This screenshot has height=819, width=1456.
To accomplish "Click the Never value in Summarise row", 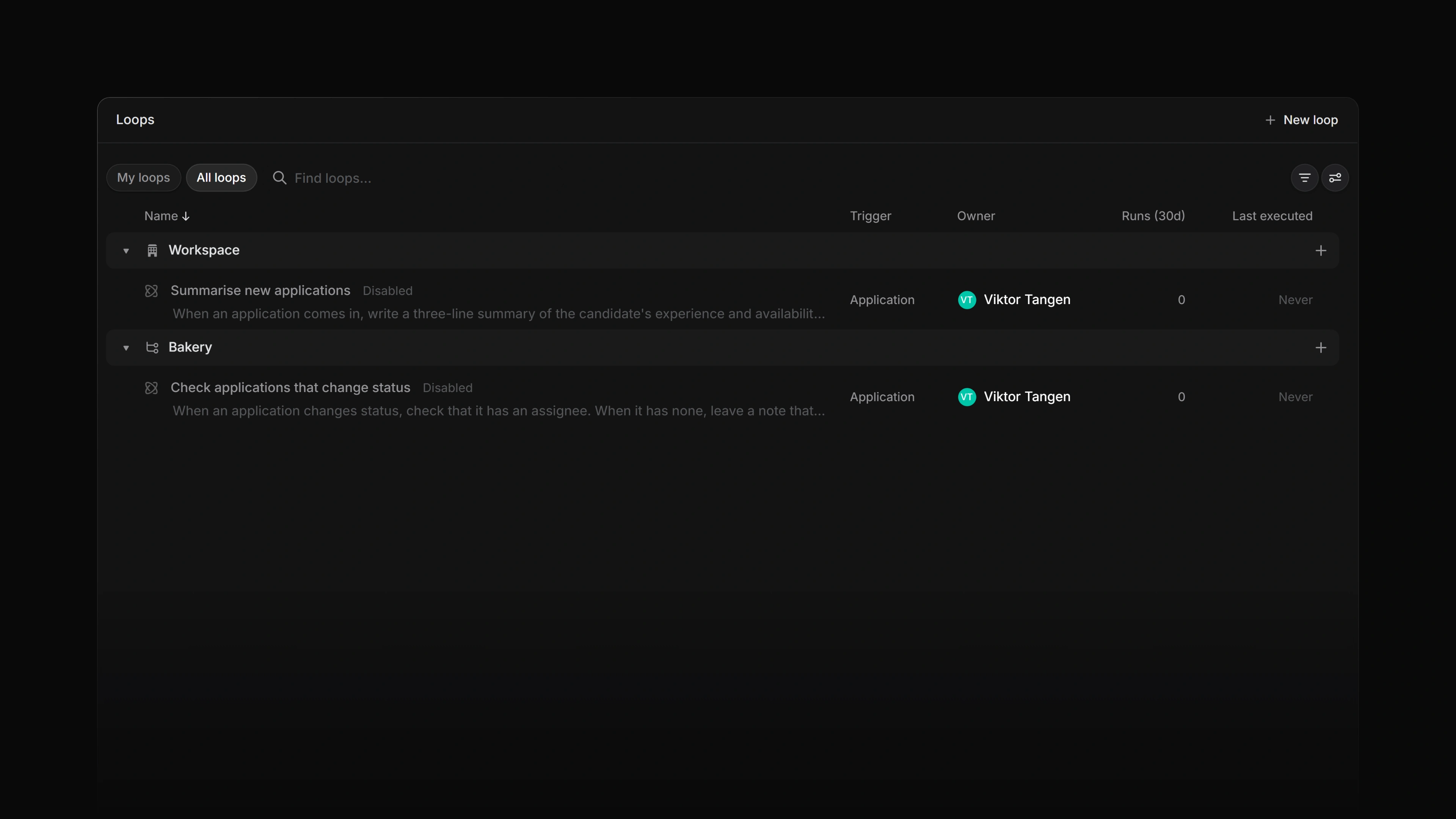I will [1296, 300].
